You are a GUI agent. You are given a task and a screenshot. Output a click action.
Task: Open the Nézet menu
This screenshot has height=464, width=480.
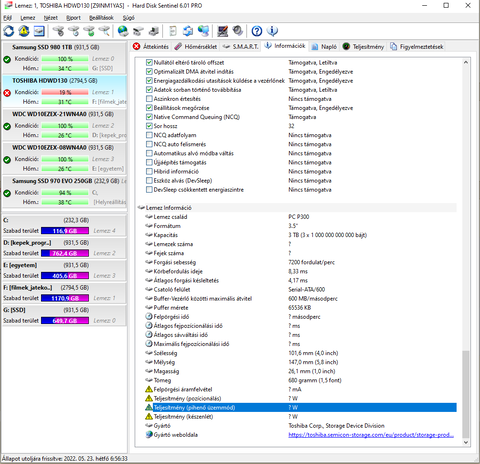(51, 18)
